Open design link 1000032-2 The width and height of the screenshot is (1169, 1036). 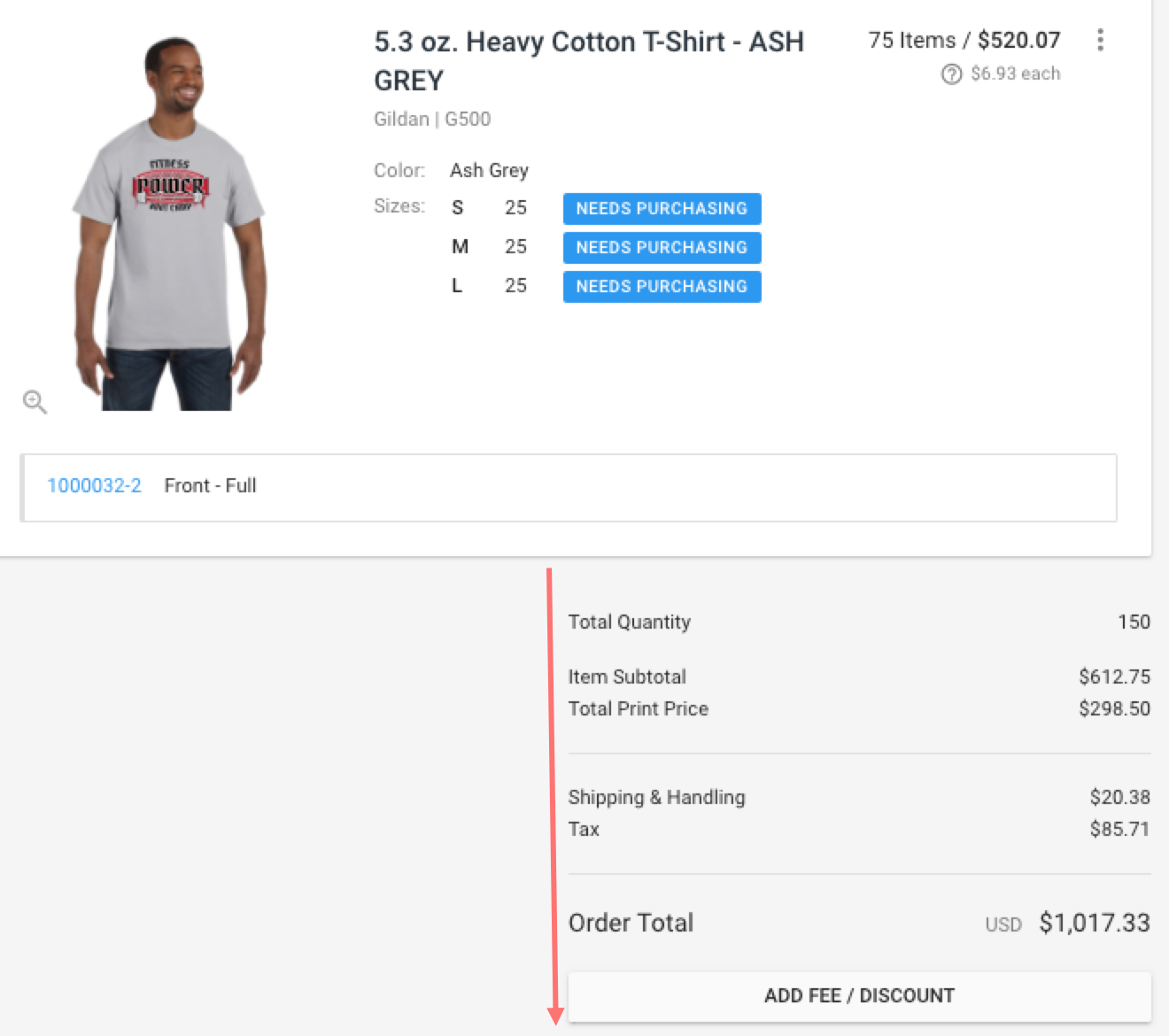tap(94, 485)
